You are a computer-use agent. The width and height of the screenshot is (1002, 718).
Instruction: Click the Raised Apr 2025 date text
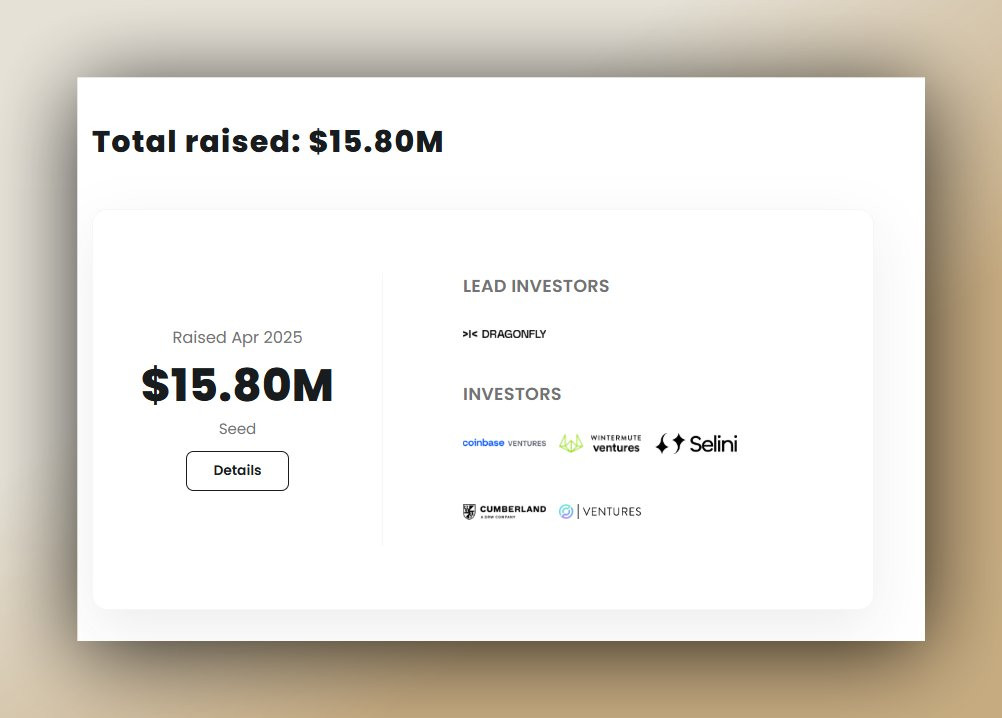237,337
